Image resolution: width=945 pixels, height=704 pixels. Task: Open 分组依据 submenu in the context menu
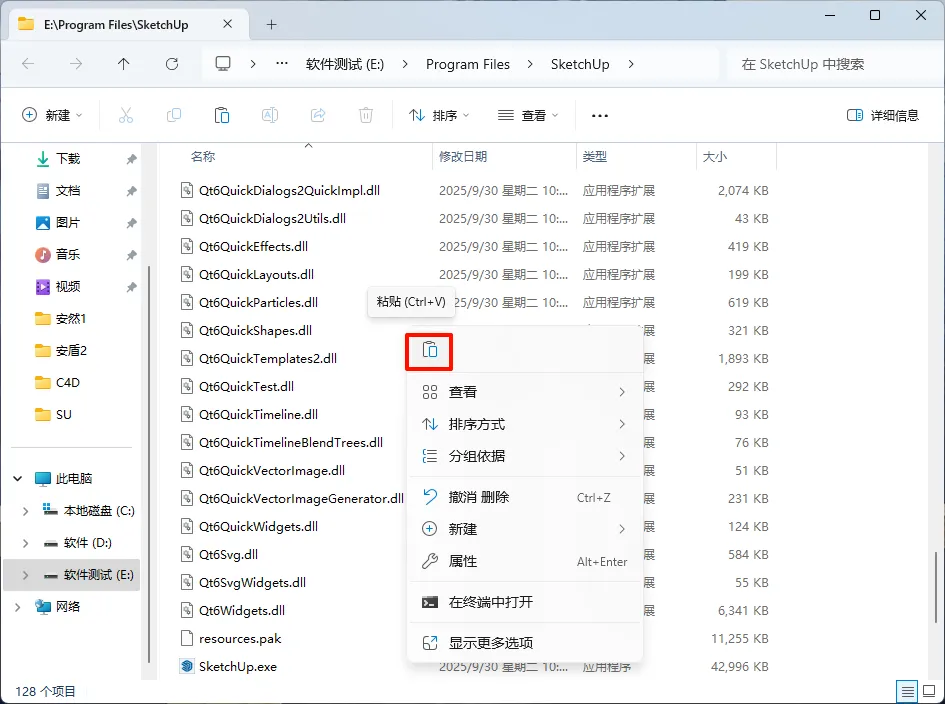(524, 456)
